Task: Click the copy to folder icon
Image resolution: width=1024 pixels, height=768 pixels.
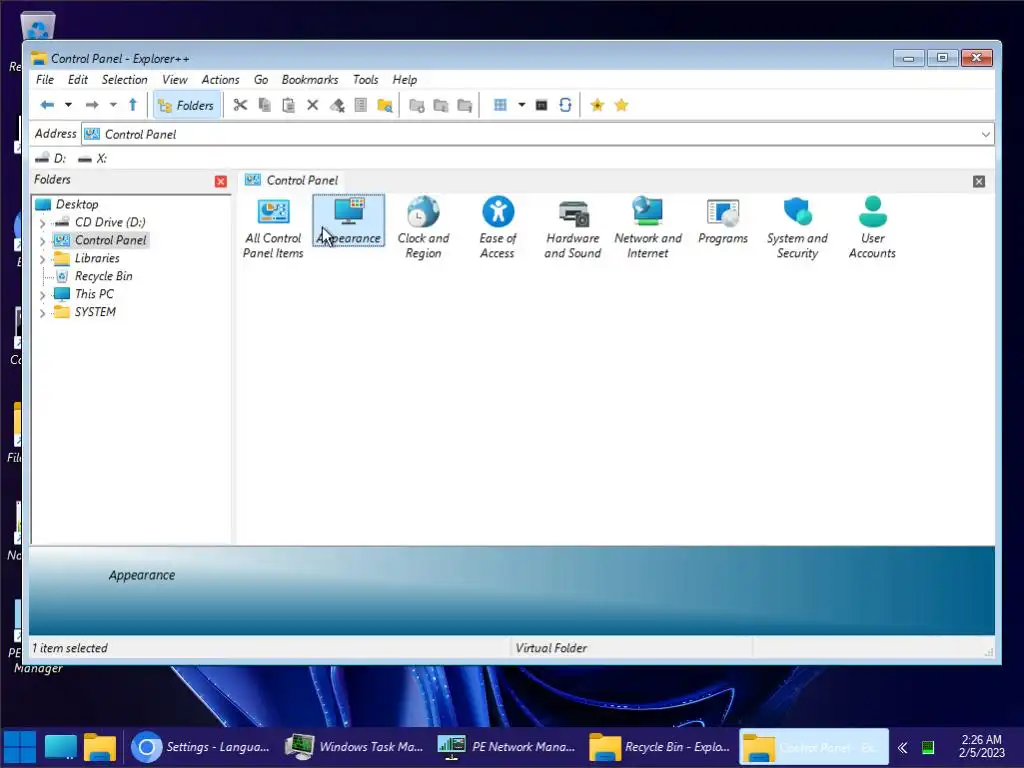Action: tap(441, 105)
